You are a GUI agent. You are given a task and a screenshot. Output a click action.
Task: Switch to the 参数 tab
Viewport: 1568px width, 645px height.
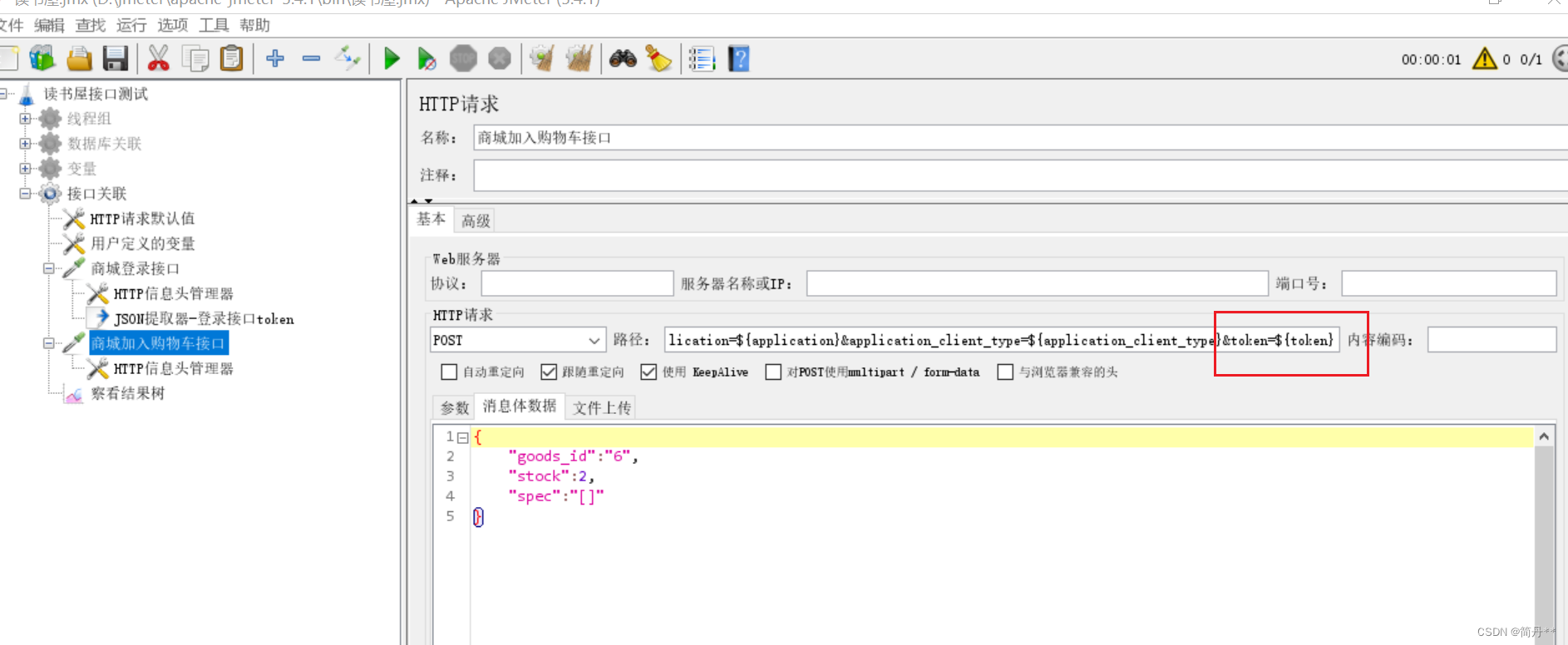455,407
